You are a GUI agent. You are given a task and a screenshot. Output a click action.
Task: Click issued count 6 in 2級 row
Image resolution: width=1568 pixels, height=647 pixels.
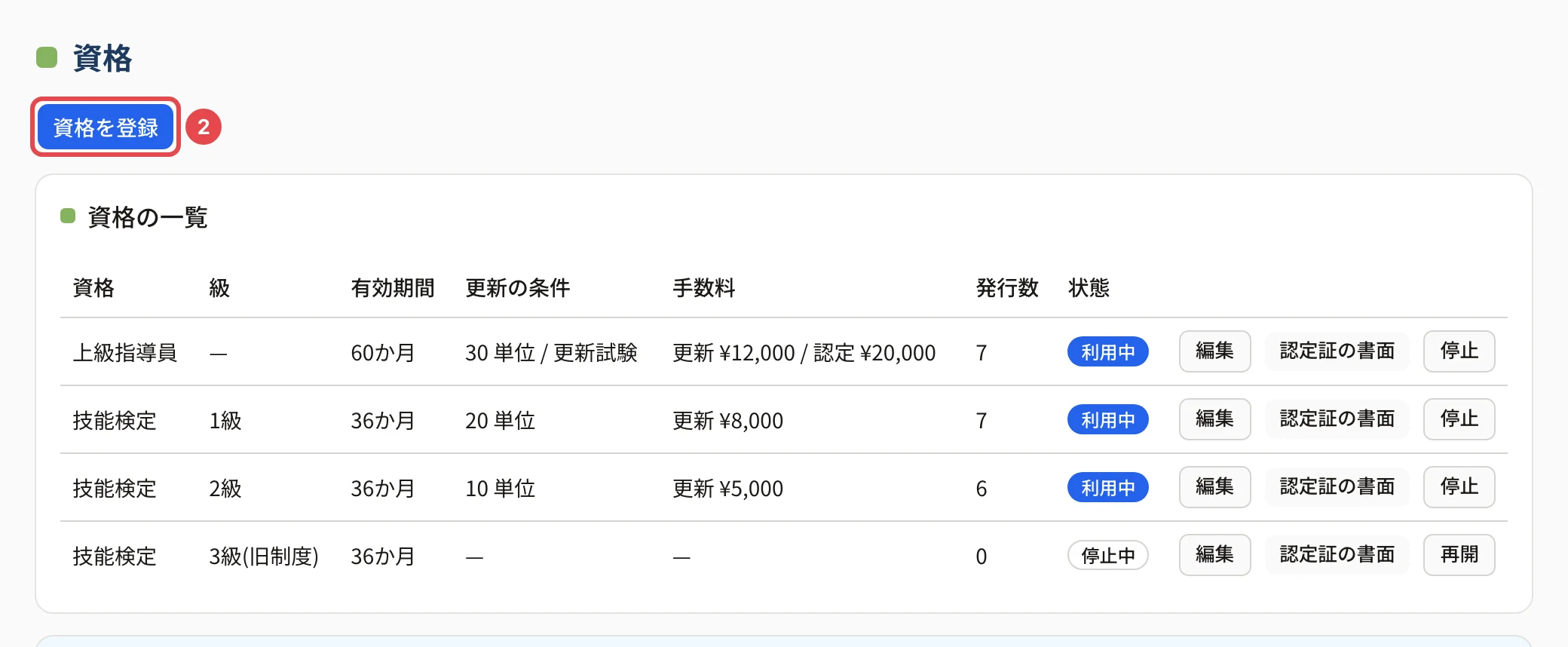[981, 488]
